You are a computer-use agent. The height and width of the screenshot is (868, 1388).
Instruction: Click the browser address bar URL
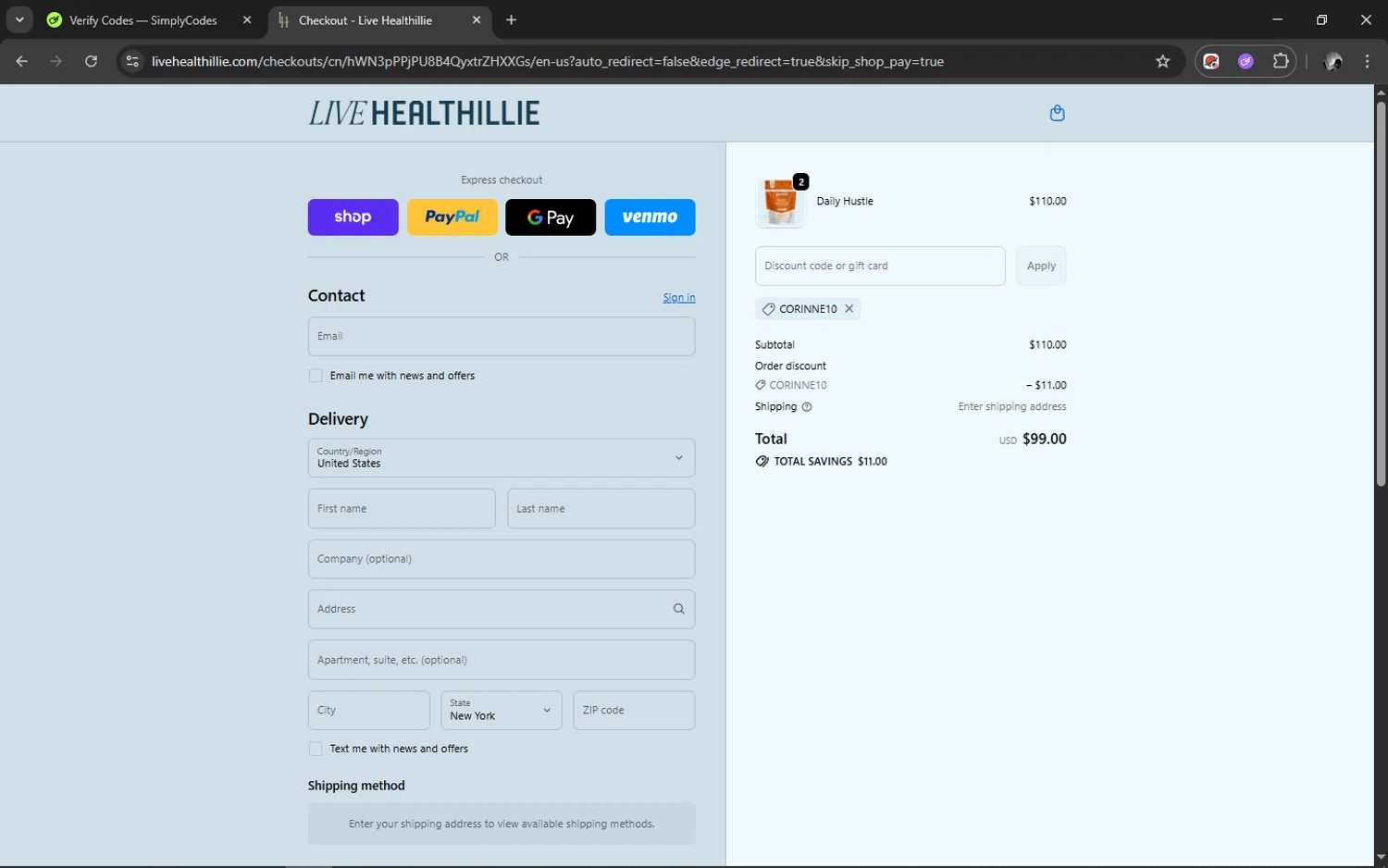click(x=548, y=61)
